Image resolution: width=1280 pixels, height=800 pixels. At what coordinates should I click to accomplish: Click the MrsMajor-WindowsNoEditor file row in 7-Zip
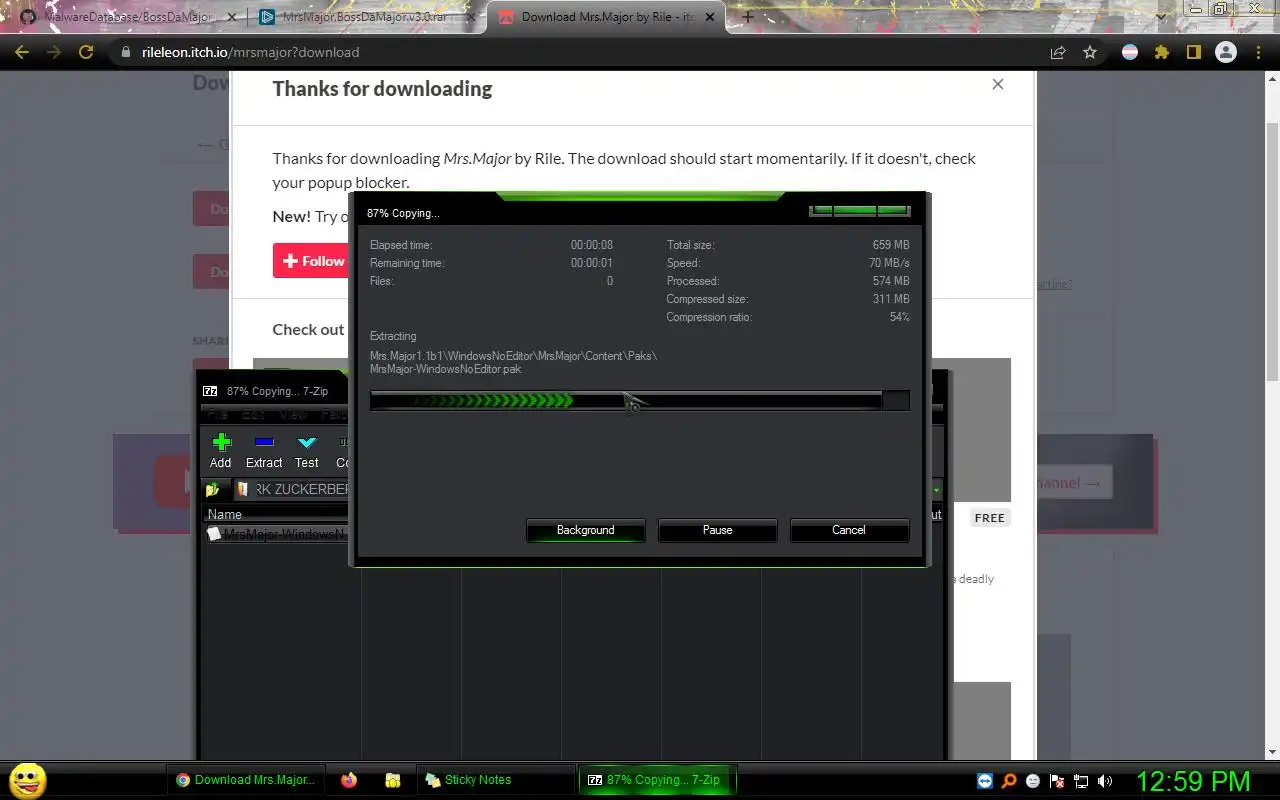click(x=277, y=535)
